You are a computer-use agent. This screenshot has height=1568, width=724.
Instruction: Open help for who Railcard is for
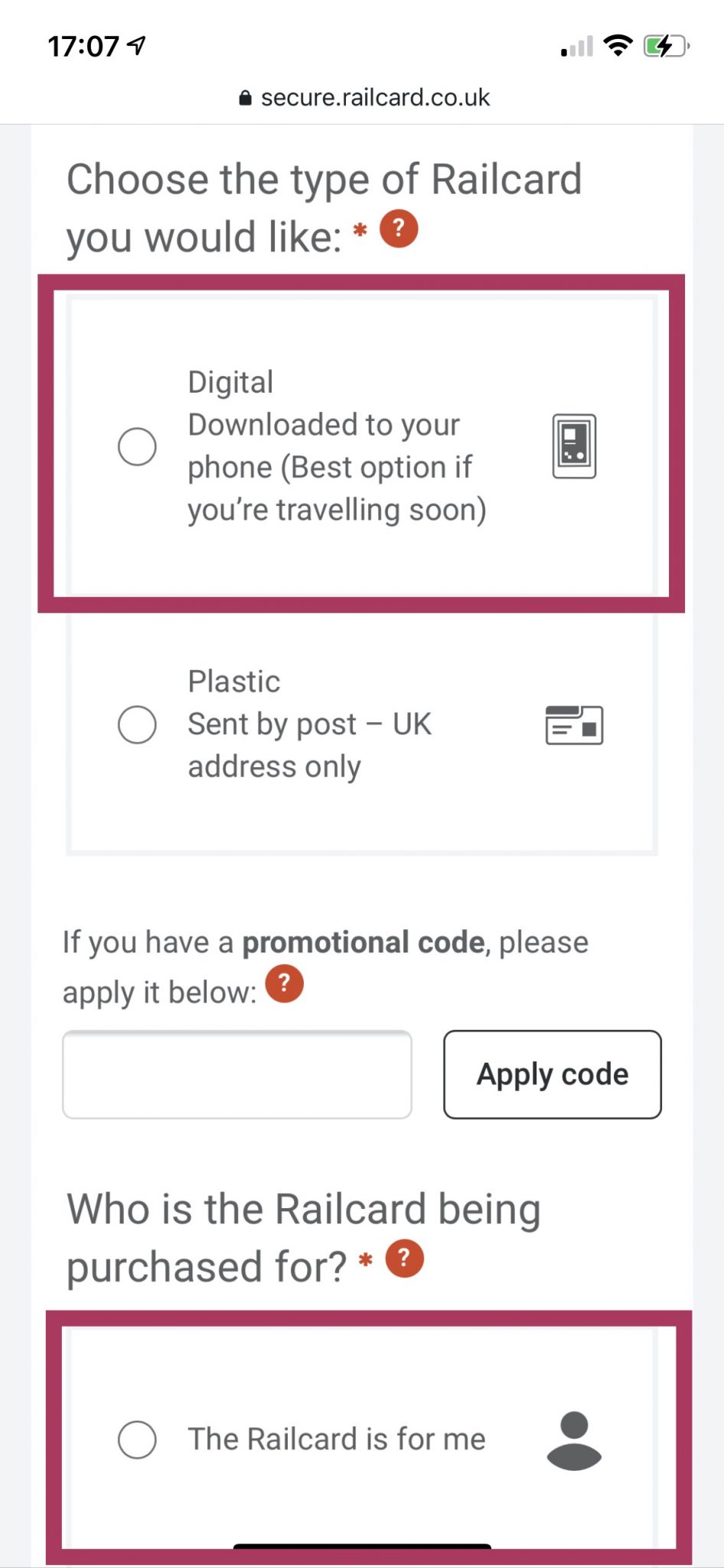click(x=405, y=1259)
